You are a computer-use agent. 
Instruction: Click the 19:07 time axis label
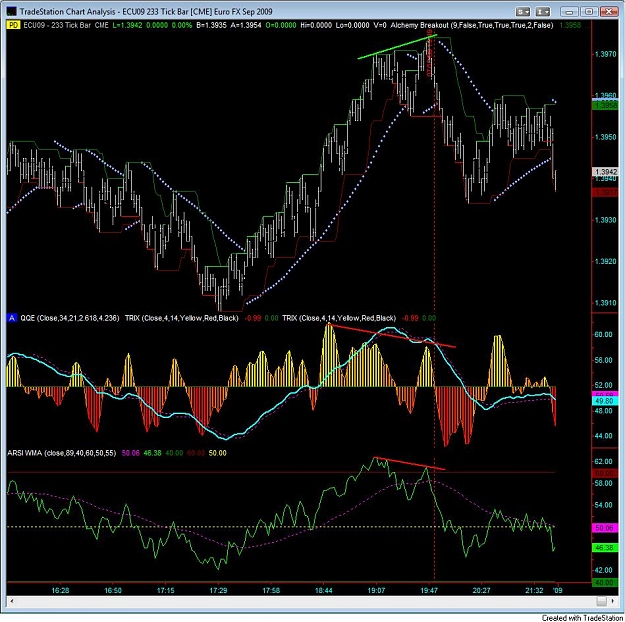pos(376,590)
